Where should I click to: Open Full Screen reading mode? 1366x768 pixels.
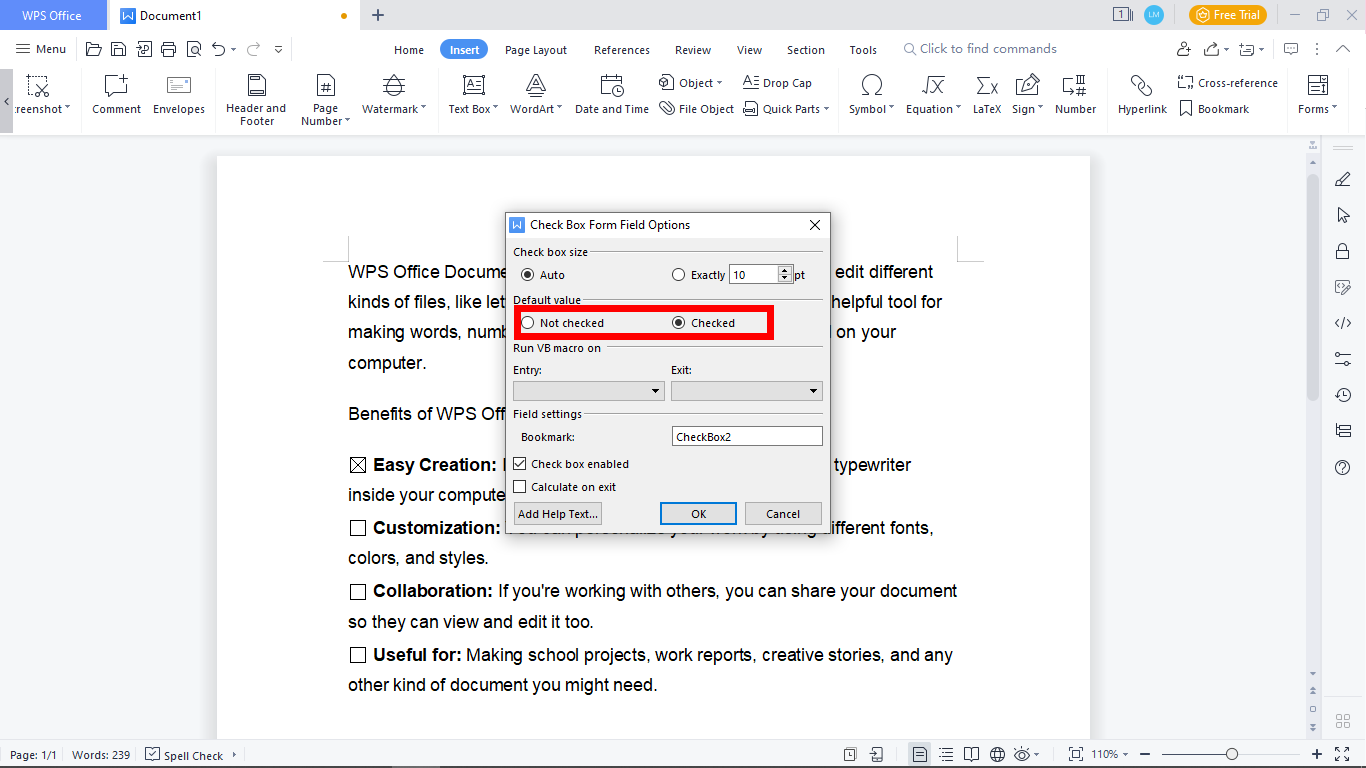1342,754
